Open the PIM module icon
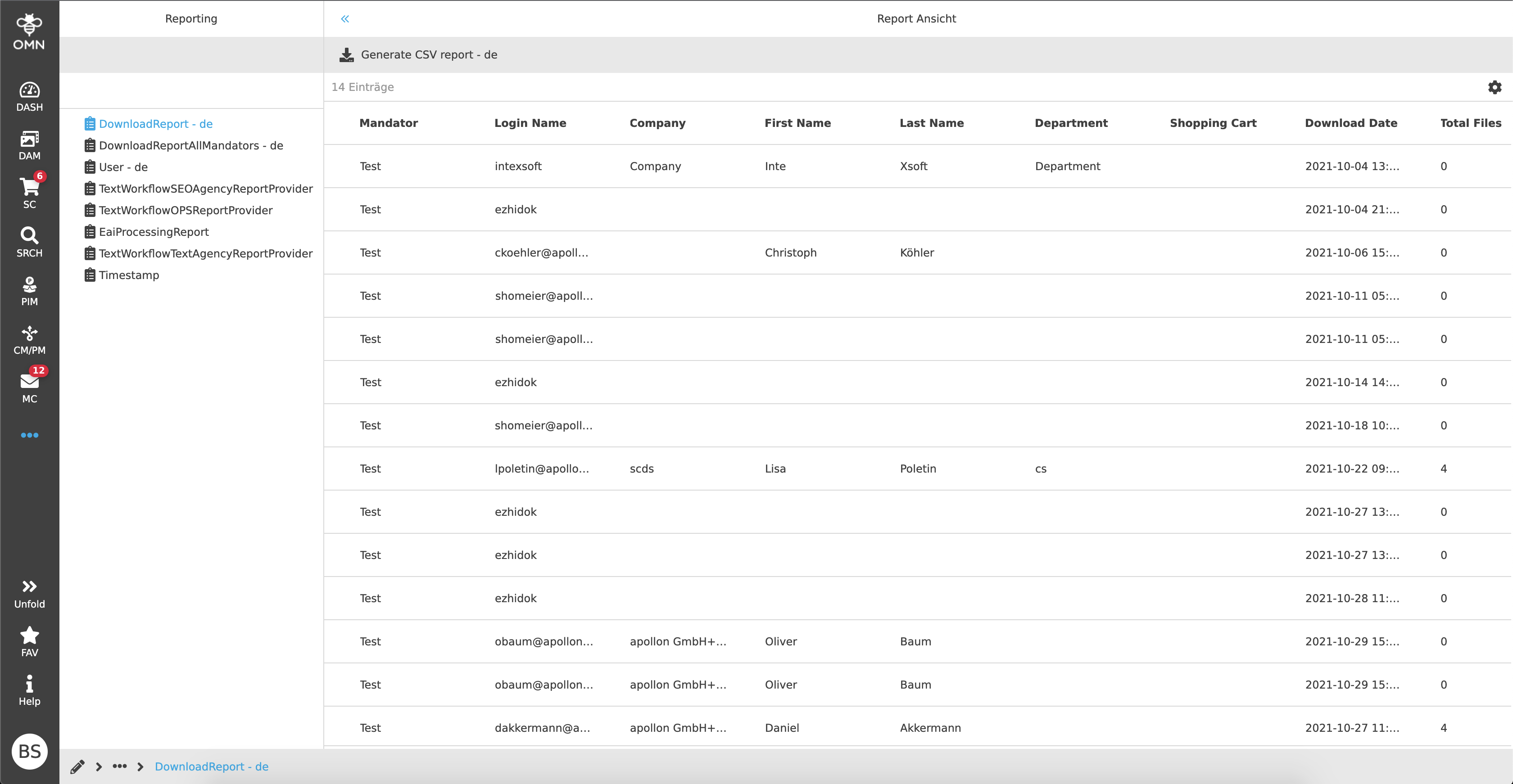Image resolution: width=1513 pixels, height=784 pixels. pos(29,290)
